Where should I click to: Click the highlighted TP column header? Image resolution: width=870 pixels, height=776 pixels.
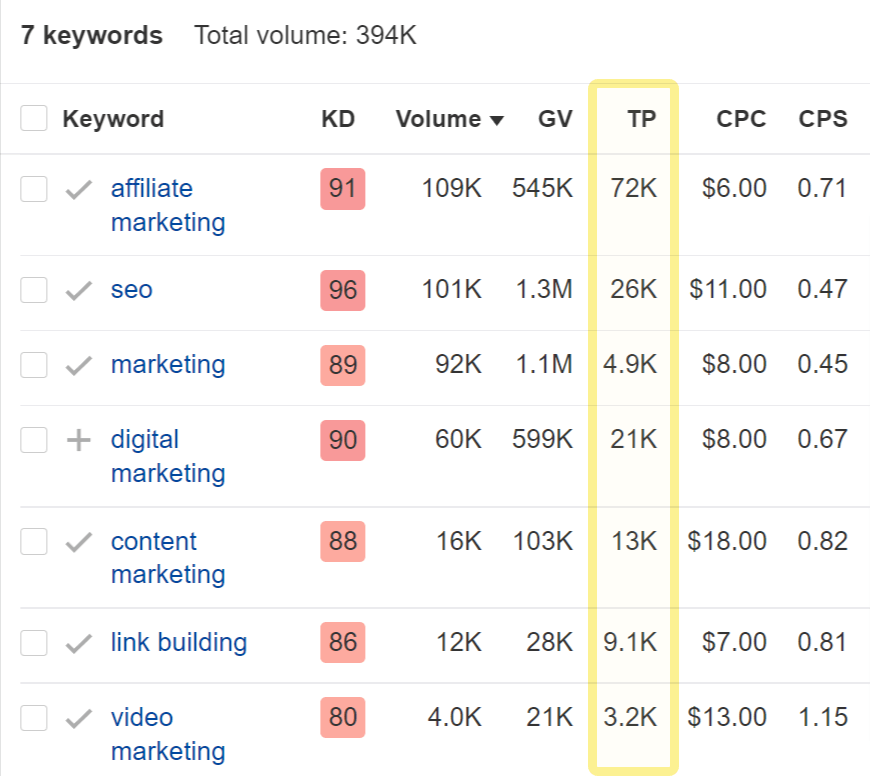click(641, 118)
